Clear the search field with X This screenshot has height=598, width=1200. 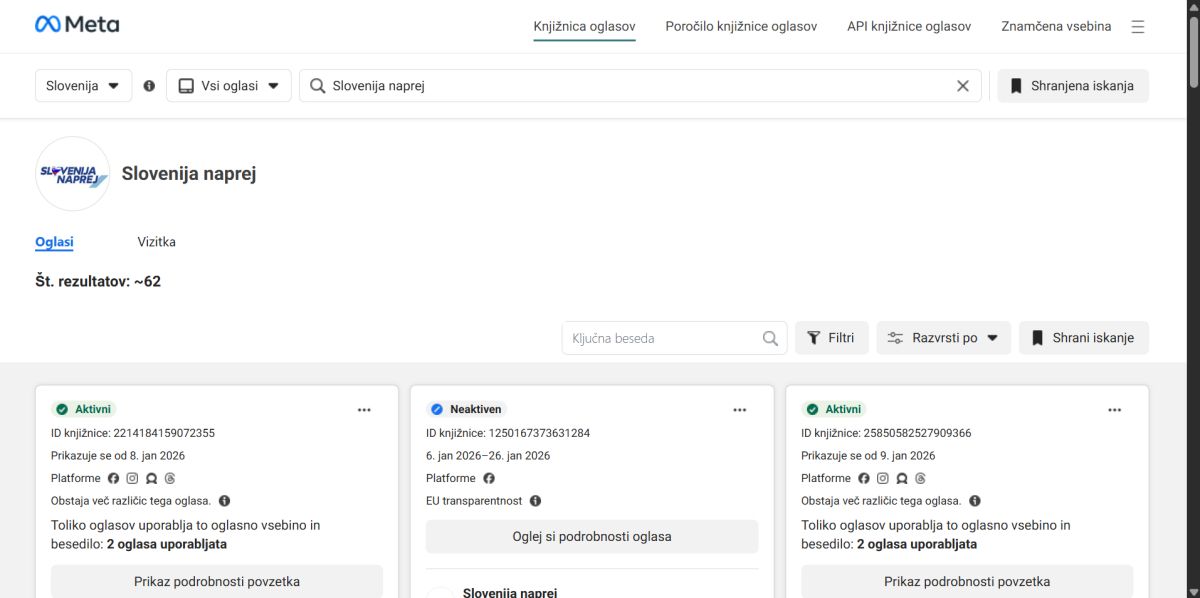coord(963,86)
